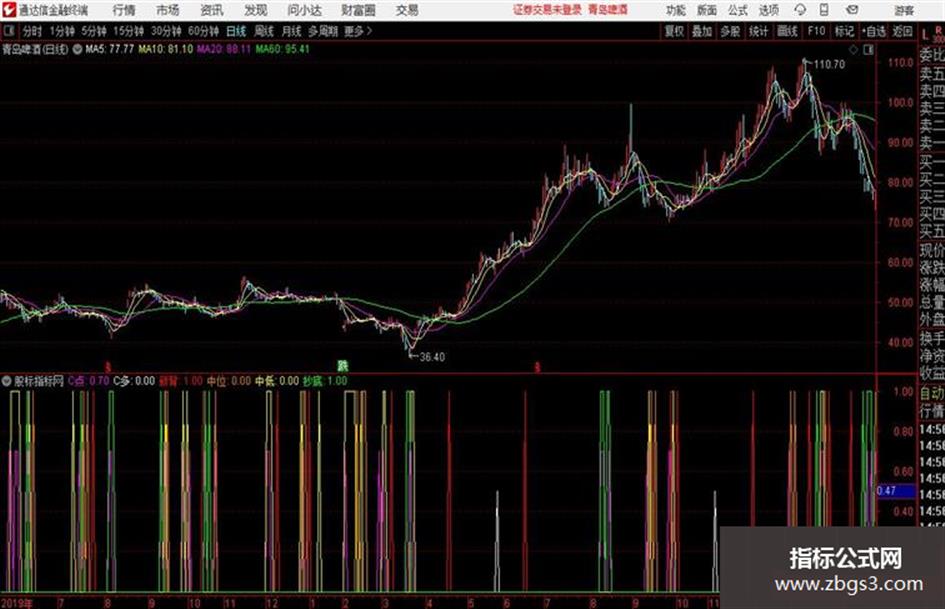Open the 行情 menu

pyautogui.click(x=124, y=10)
